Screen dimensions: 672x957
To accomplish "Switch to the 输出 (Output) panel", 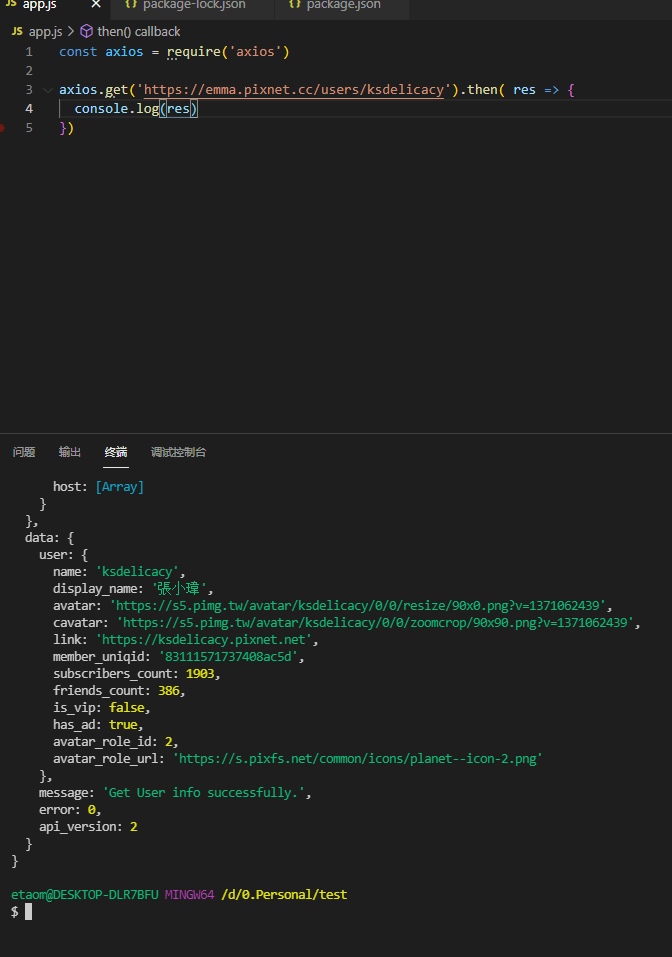I will 70,452.
